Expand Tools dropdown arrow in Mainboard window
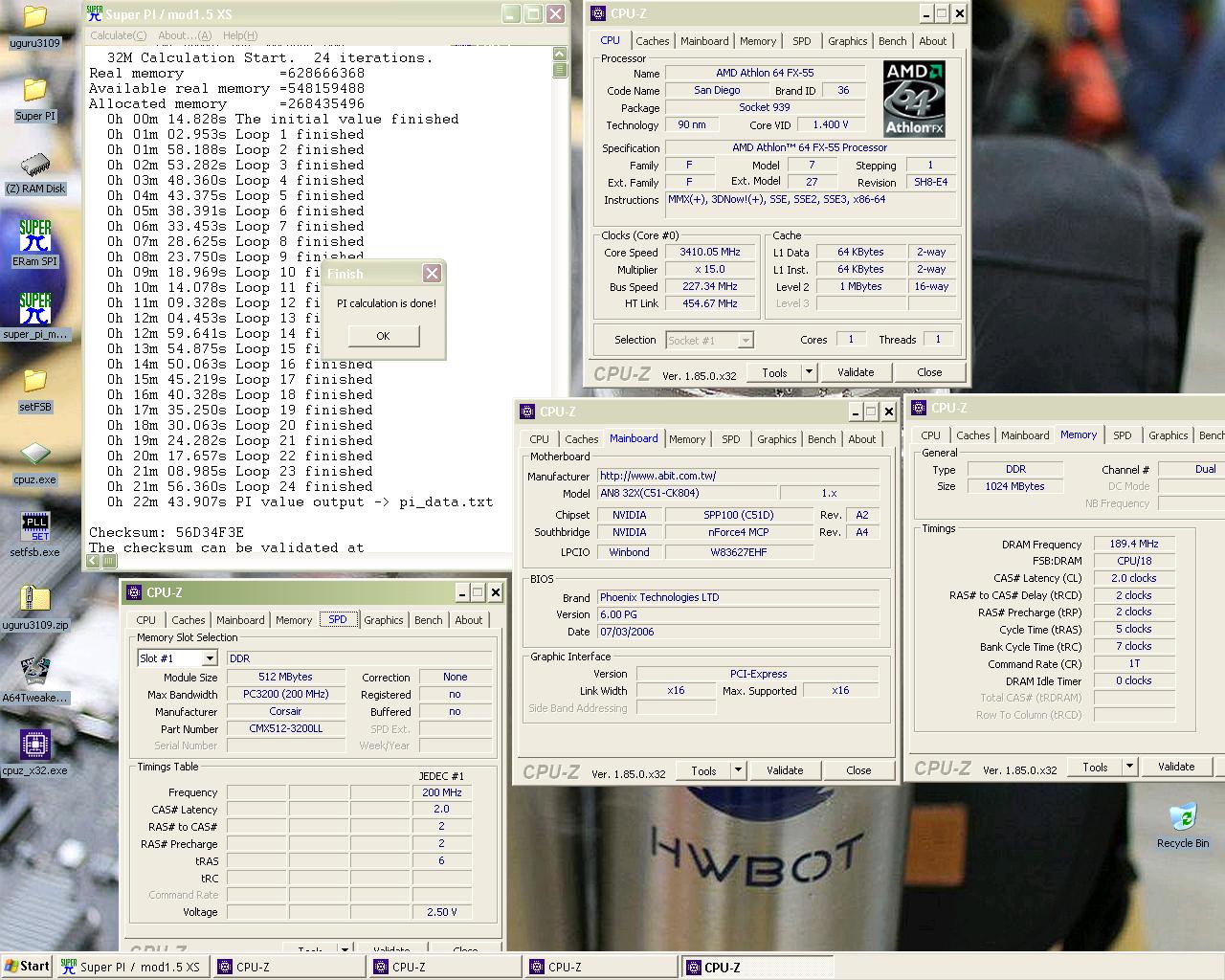The width and height of the screenshot is (1225, 980). coord(738,770)
